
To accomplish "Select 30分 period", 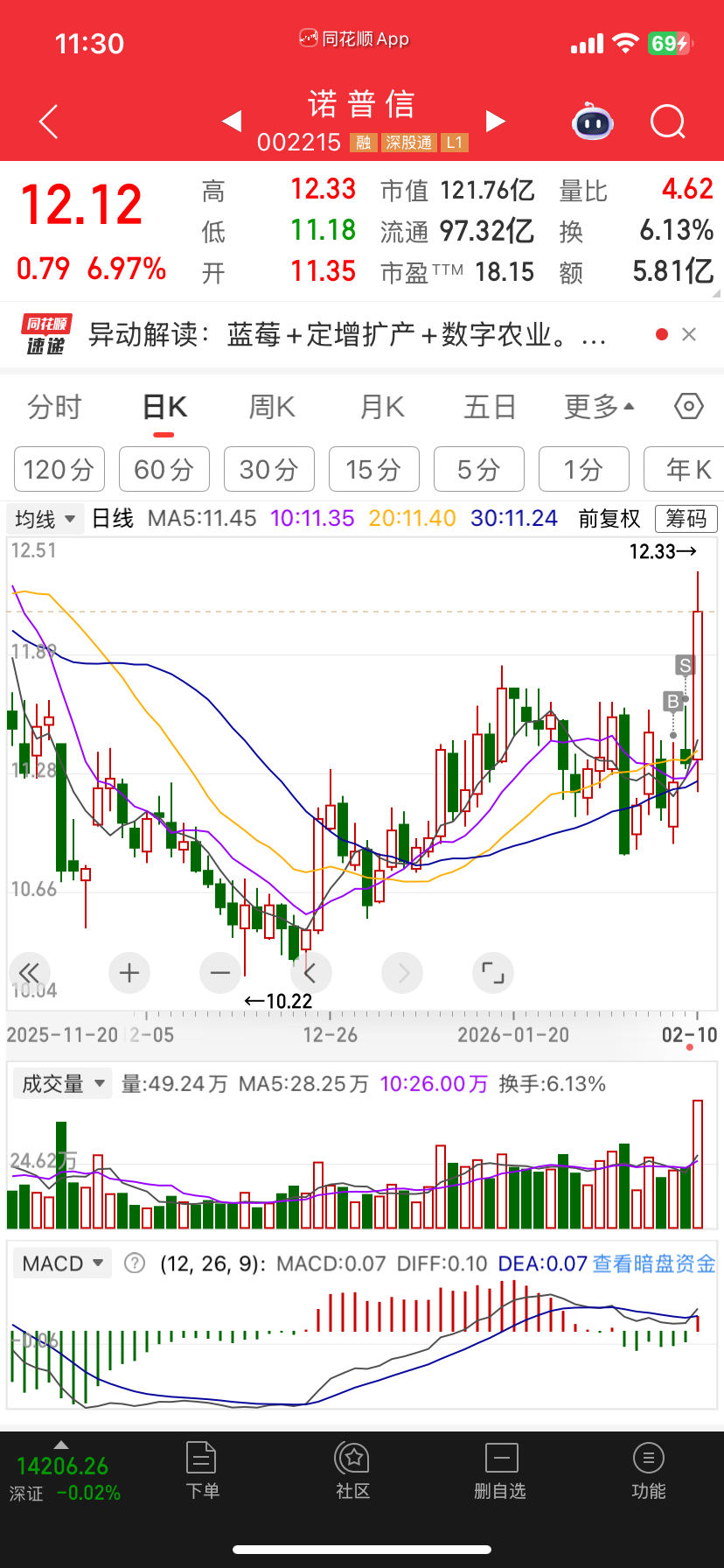I will tap(269, 469).
